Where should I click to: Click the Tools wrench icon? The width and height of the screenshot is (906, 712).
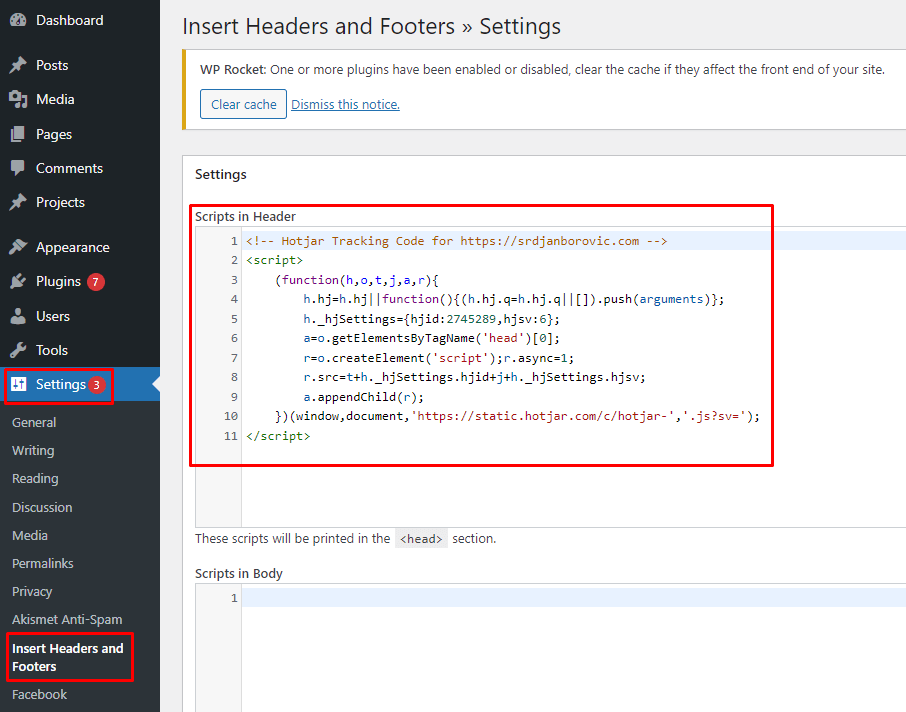[18, 350]
